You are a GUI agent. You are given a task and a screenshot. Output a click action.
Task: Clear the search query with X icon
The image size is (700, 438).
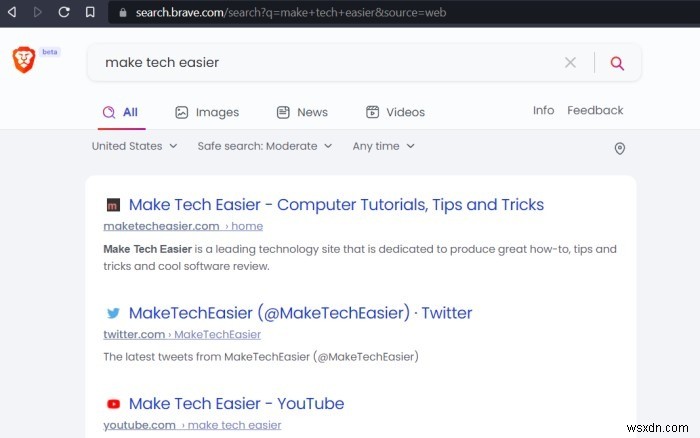pyautogui.click(x=570, y=62)
